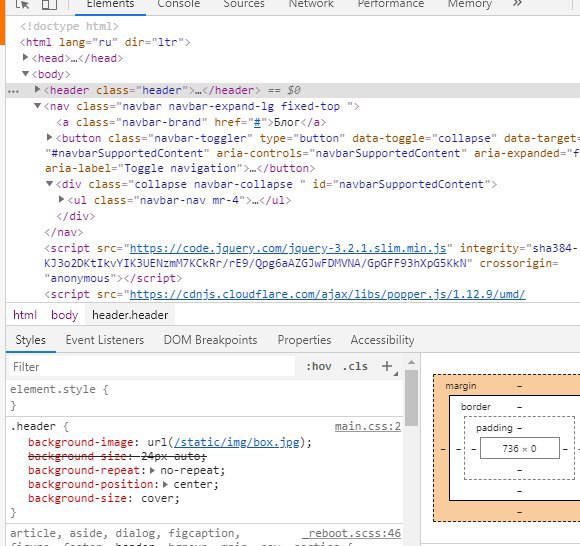
Task: Open the popper.js cloudflare script link
Action: pos(327,294)
